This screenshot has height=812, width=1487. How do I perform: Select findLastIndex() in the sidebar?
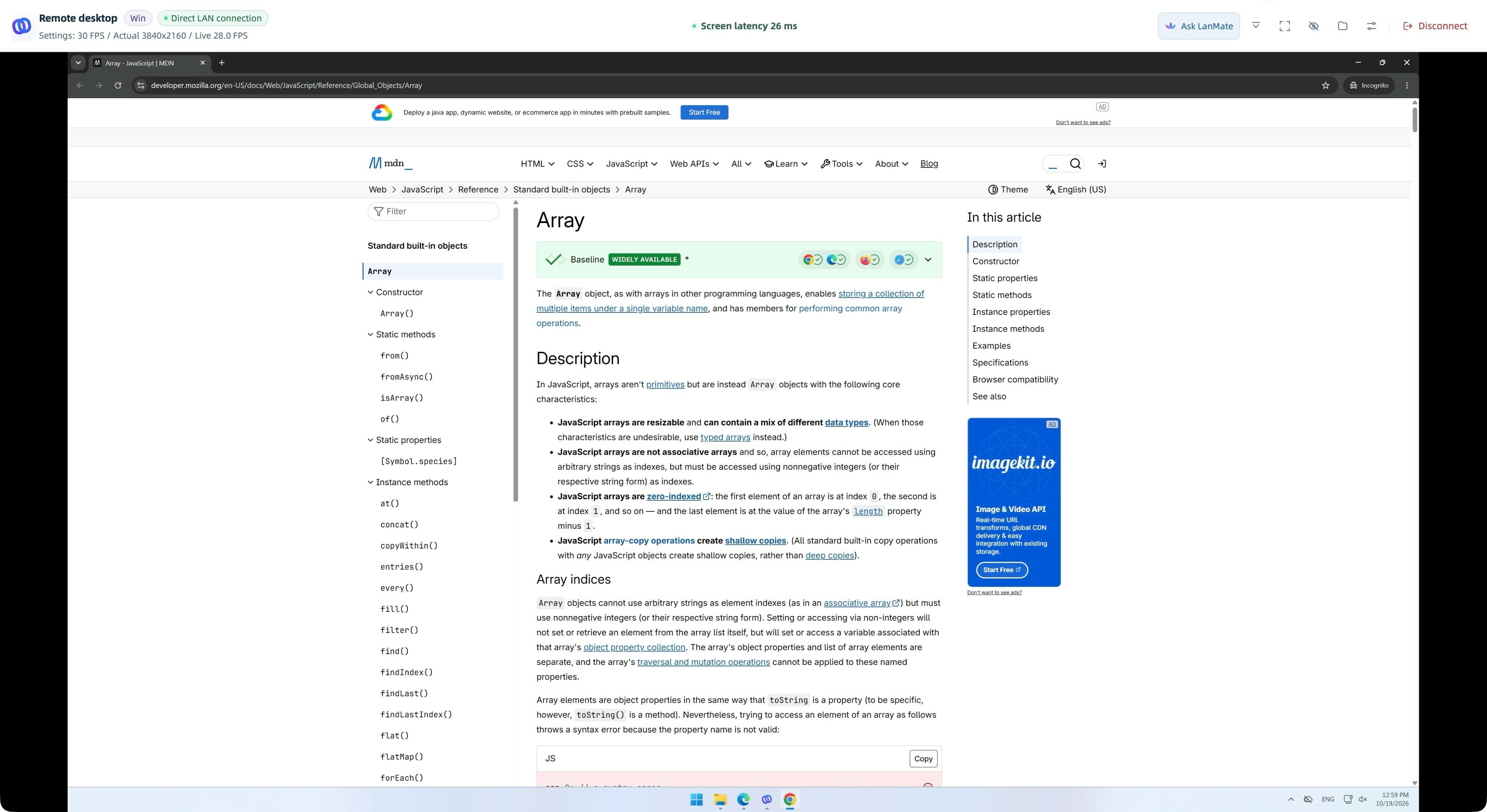coord(416,715)
